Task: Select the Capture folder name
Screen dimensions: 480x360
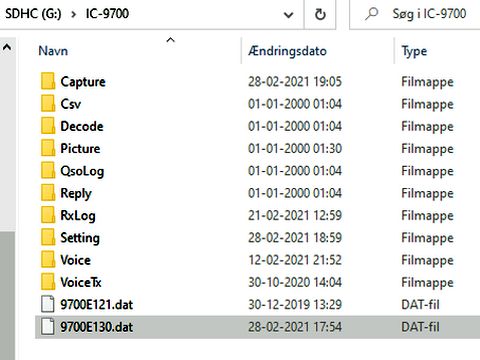Action: point(83,82)
